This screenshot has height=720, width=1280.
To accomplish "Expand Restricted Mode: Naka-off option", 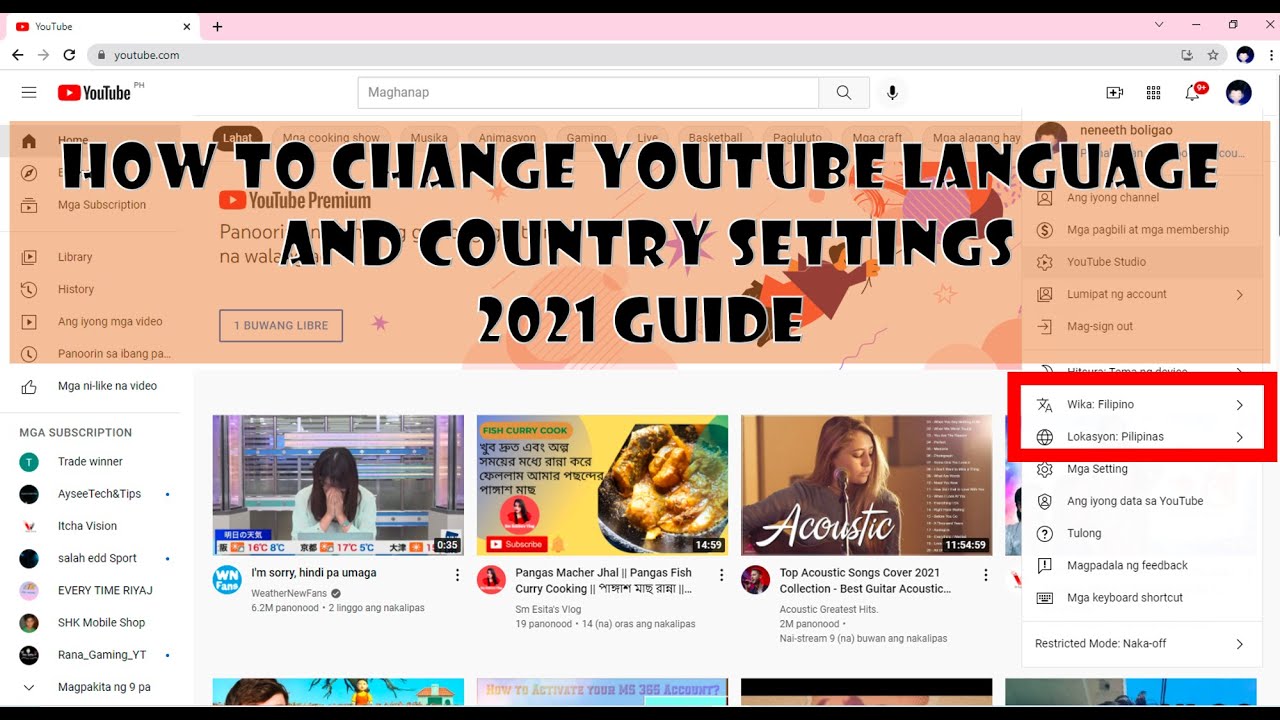I will click(1140, 644).
